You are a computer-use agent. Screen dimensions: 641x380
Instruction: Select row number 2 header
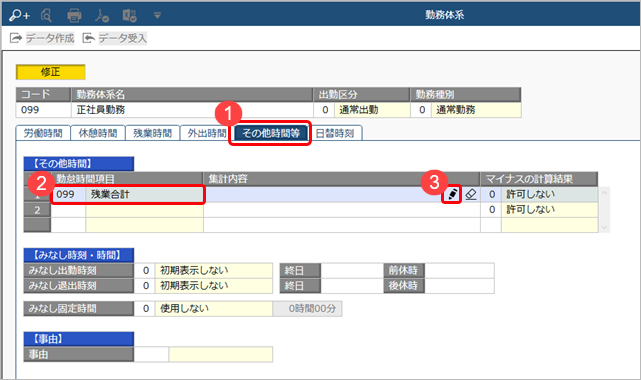[x=37, y=210]
